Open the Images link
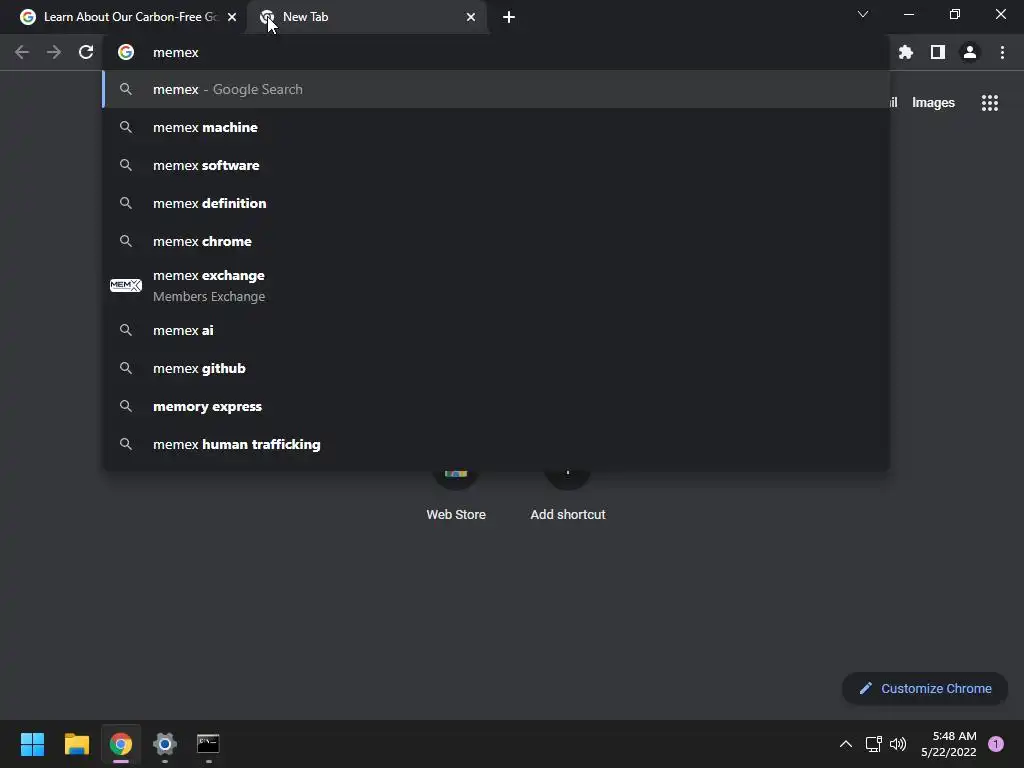1024x768 pixels. (933, 103)
